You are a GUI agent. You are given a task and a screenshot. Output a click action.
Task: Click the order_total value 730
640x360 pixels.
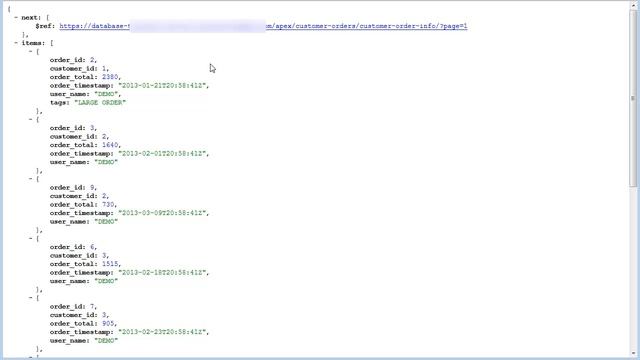[x=108, y=205]
